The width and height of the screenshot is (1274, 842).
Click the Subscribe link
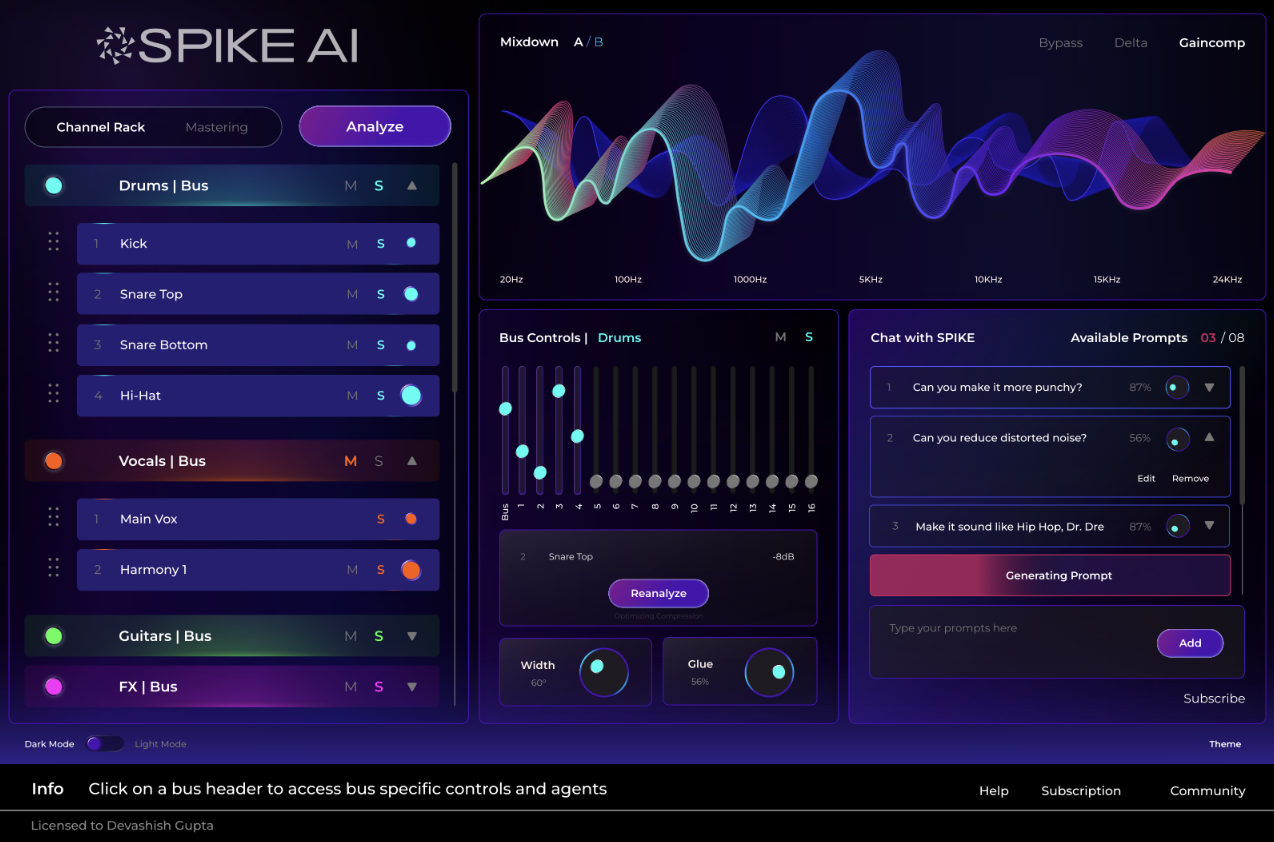pos(1213,698)
